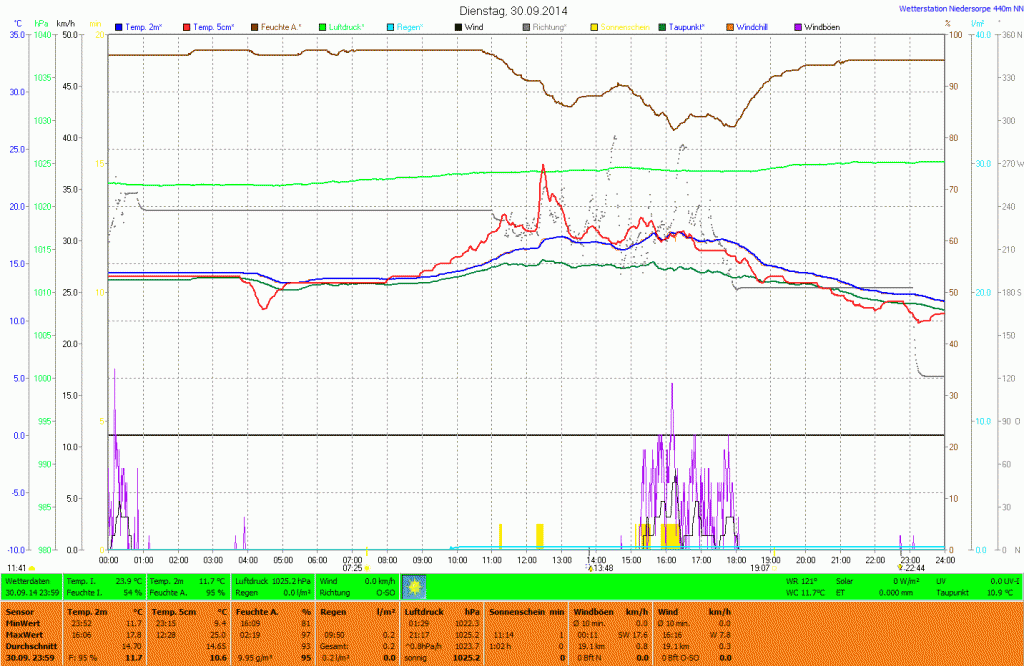Viewport: 1024px width, 666px height.
Task: Click the purple Windböen legend square
Action: [x=797, y=27]
